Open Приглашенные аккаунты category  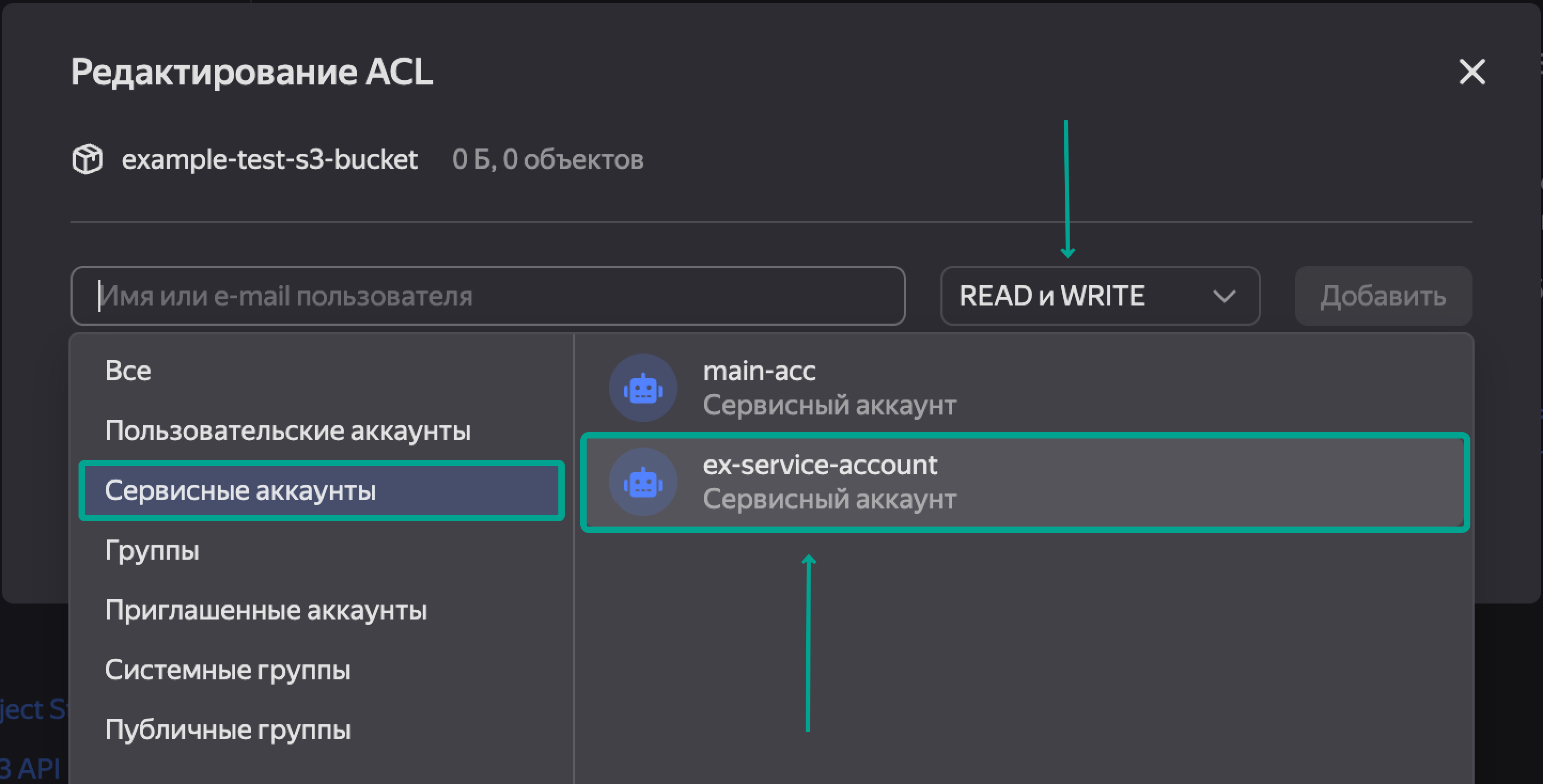[x=266, y=610]
